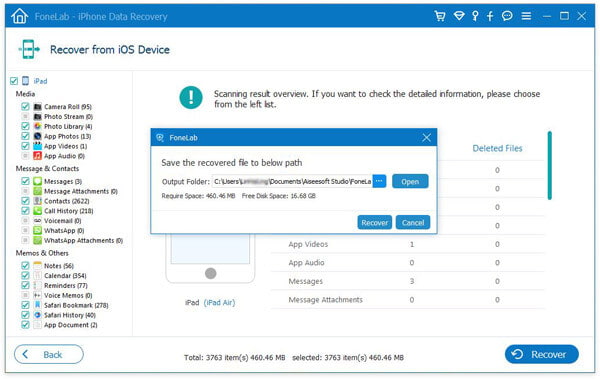600x379 pixels.
Task: Go to the home screen icon
Action: [x=20, y=16]
